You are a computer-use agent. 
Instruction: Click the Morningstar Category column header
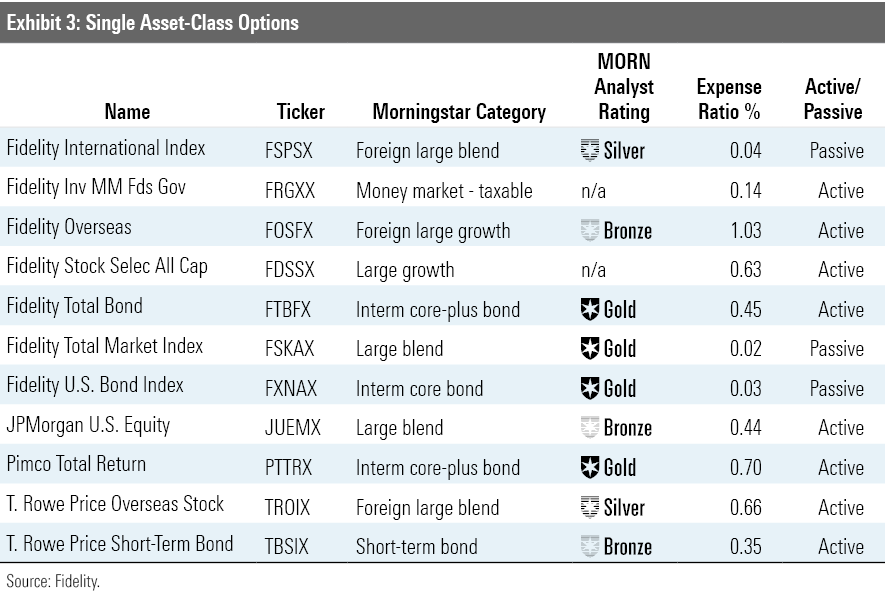tap(459, 112)
